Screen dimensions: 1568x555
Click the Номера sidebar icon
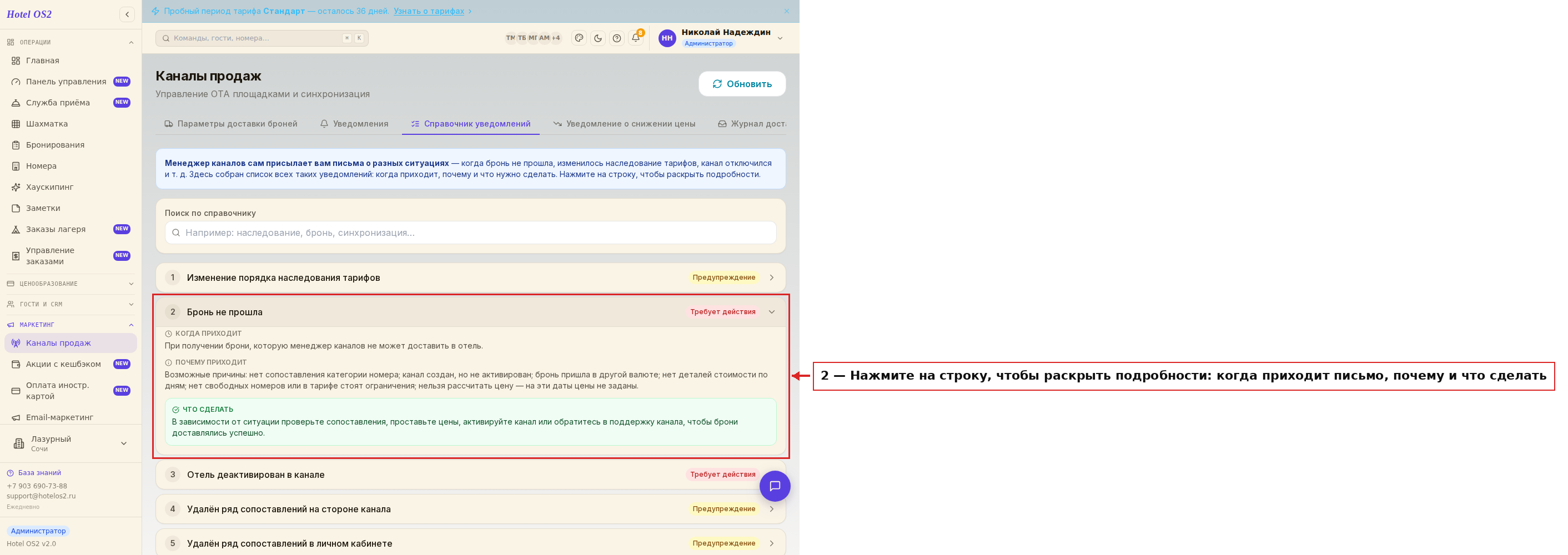pyautogui.click(x=16, y=166)
